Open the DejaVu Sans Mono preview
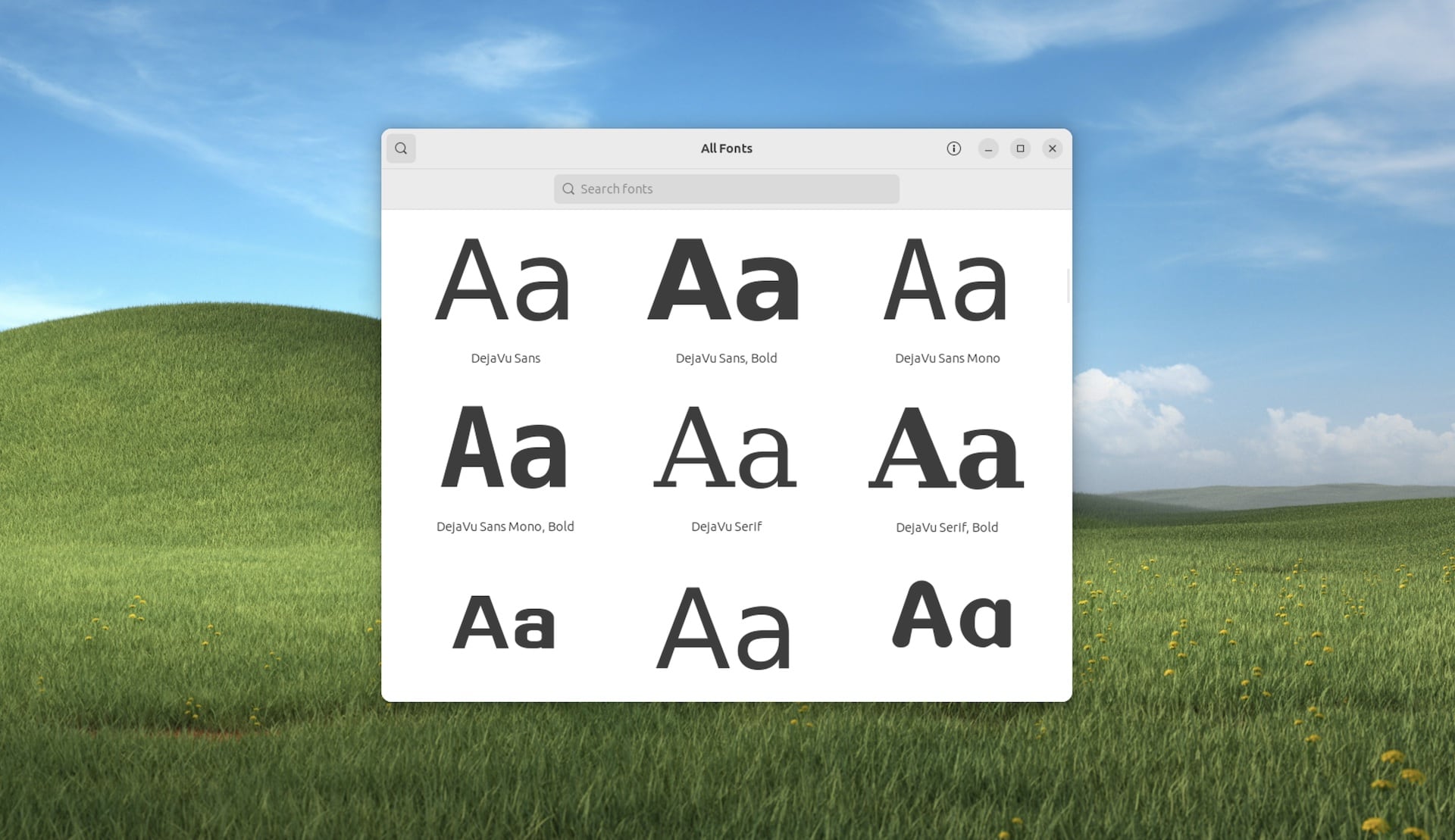The image size is (1455, 840). 947,280
